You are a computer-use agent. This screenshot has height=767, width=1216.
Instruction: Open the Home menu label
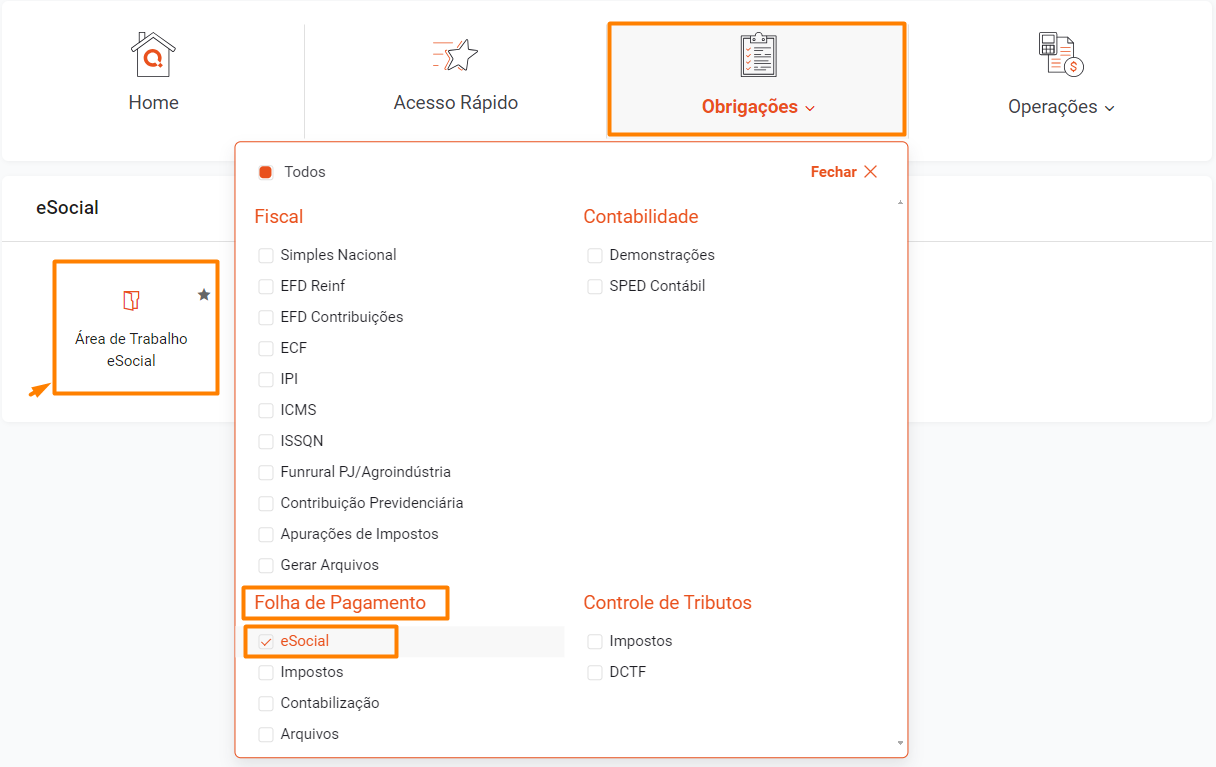tap(153, 102)
